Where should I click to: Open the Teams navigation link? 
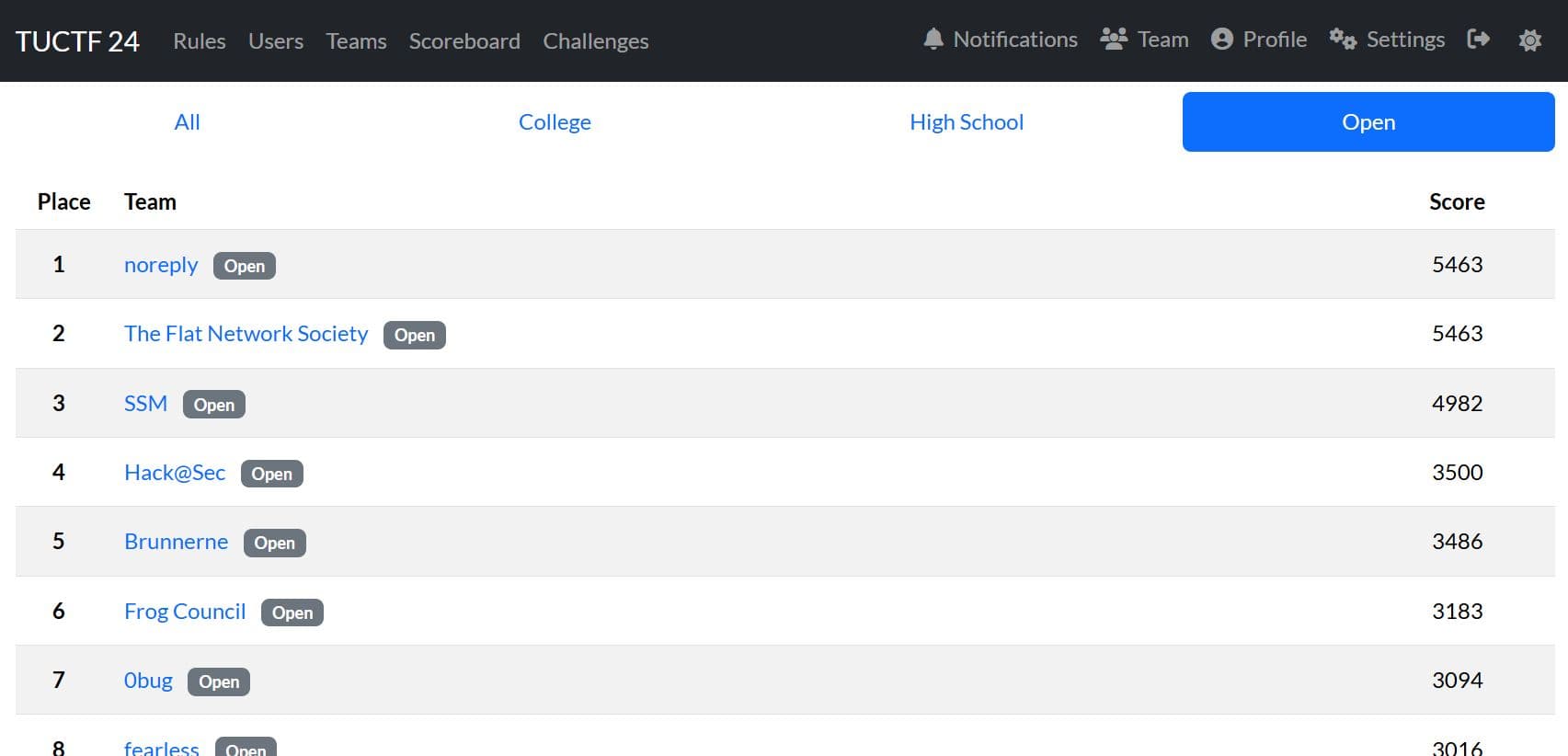point(356,41)
